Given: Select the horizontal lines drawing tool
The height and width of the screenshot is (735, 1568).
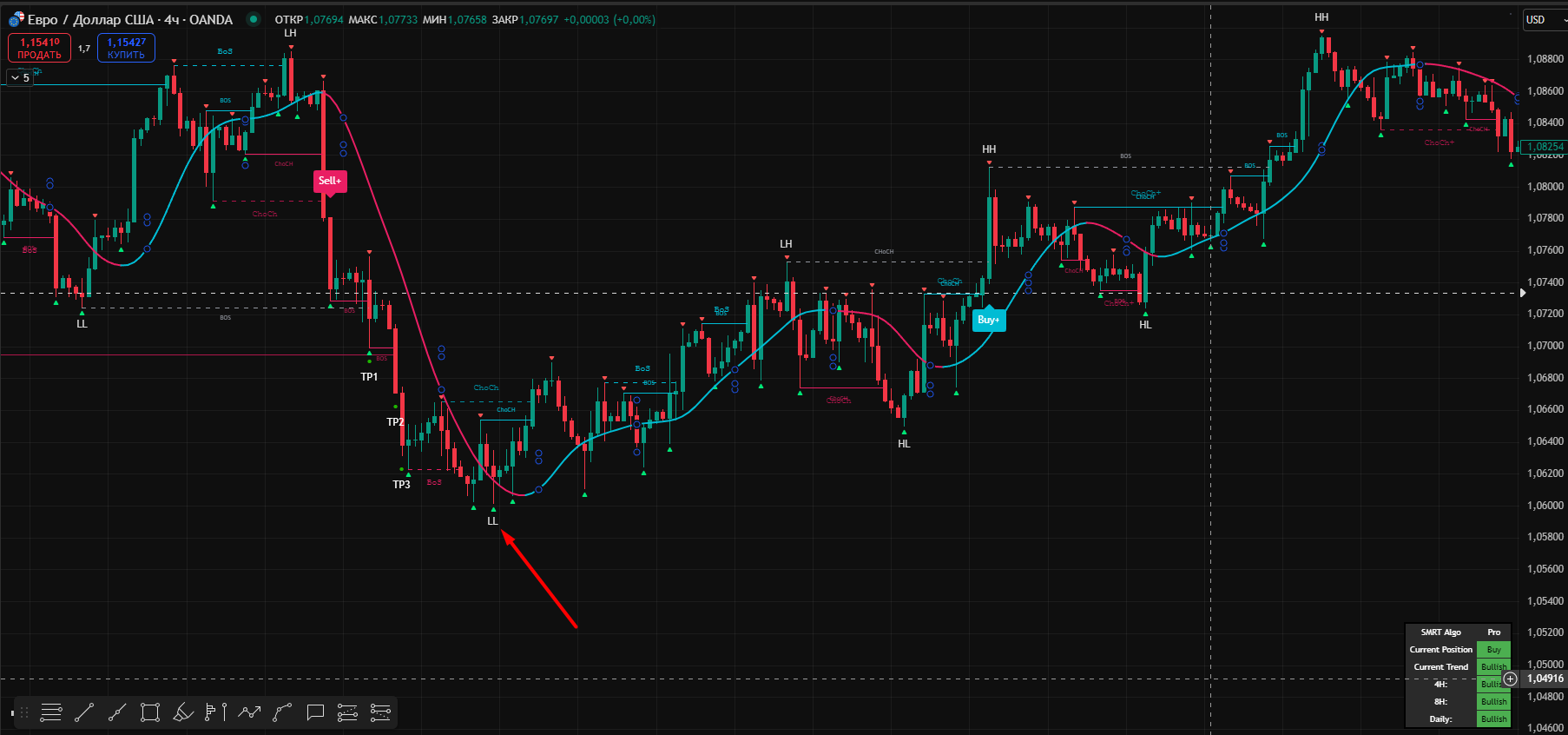Looking at the screenshot, I should (x=51, y=713).
